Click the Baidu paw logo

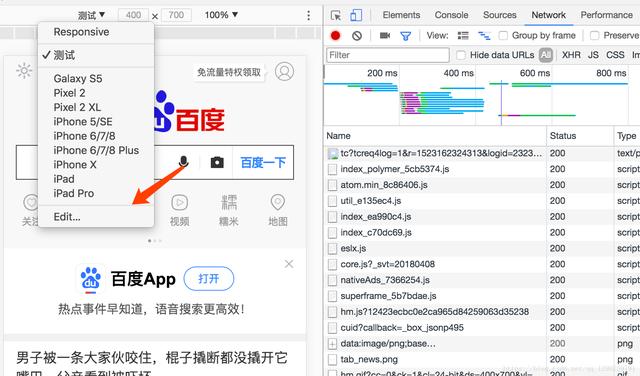pos(164,111)
